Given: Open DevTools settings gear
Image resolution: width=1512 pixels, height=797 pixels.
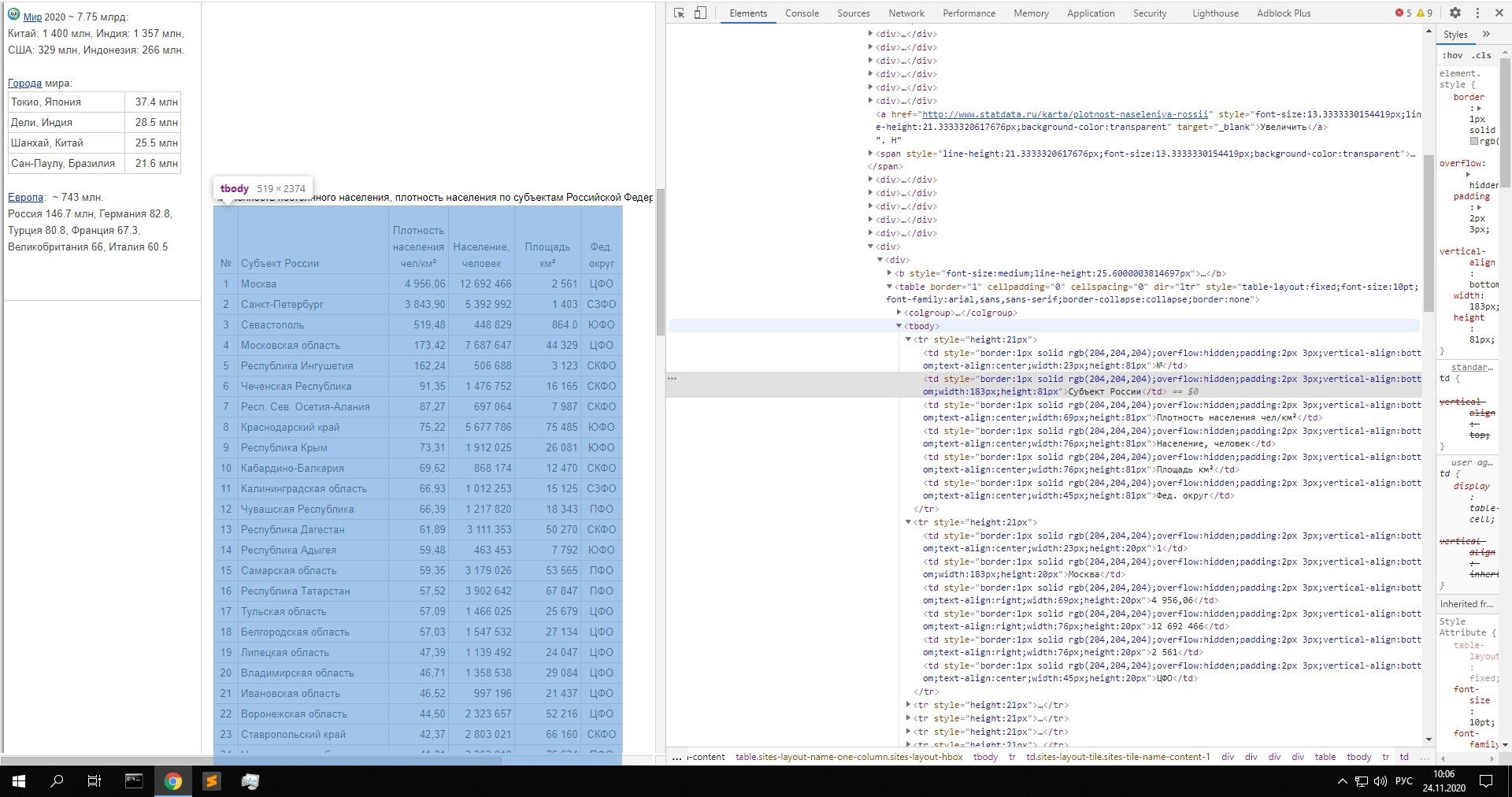Looking at the screenshot, I should pyautogui.click(x=1455, y=13).
